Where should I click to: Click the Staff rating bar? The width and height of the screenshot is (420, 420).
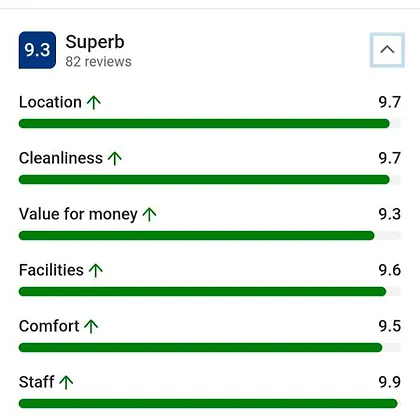(210, 404)
